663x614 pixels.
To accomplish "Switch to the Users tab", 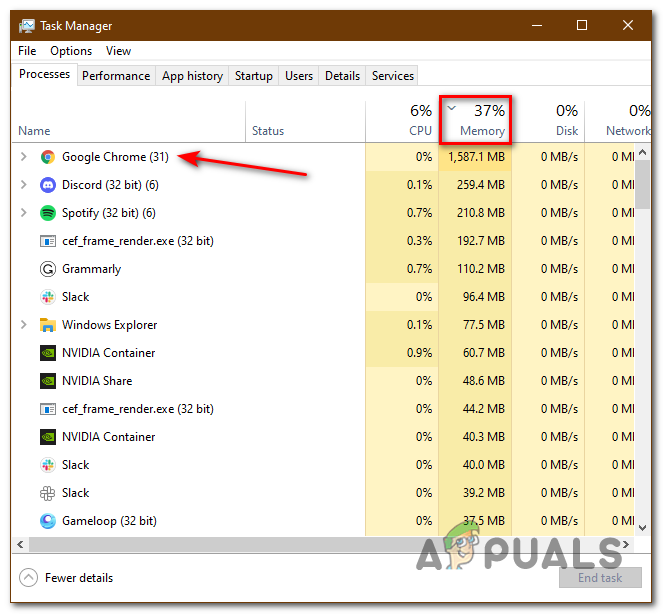I will coord(299,76).
